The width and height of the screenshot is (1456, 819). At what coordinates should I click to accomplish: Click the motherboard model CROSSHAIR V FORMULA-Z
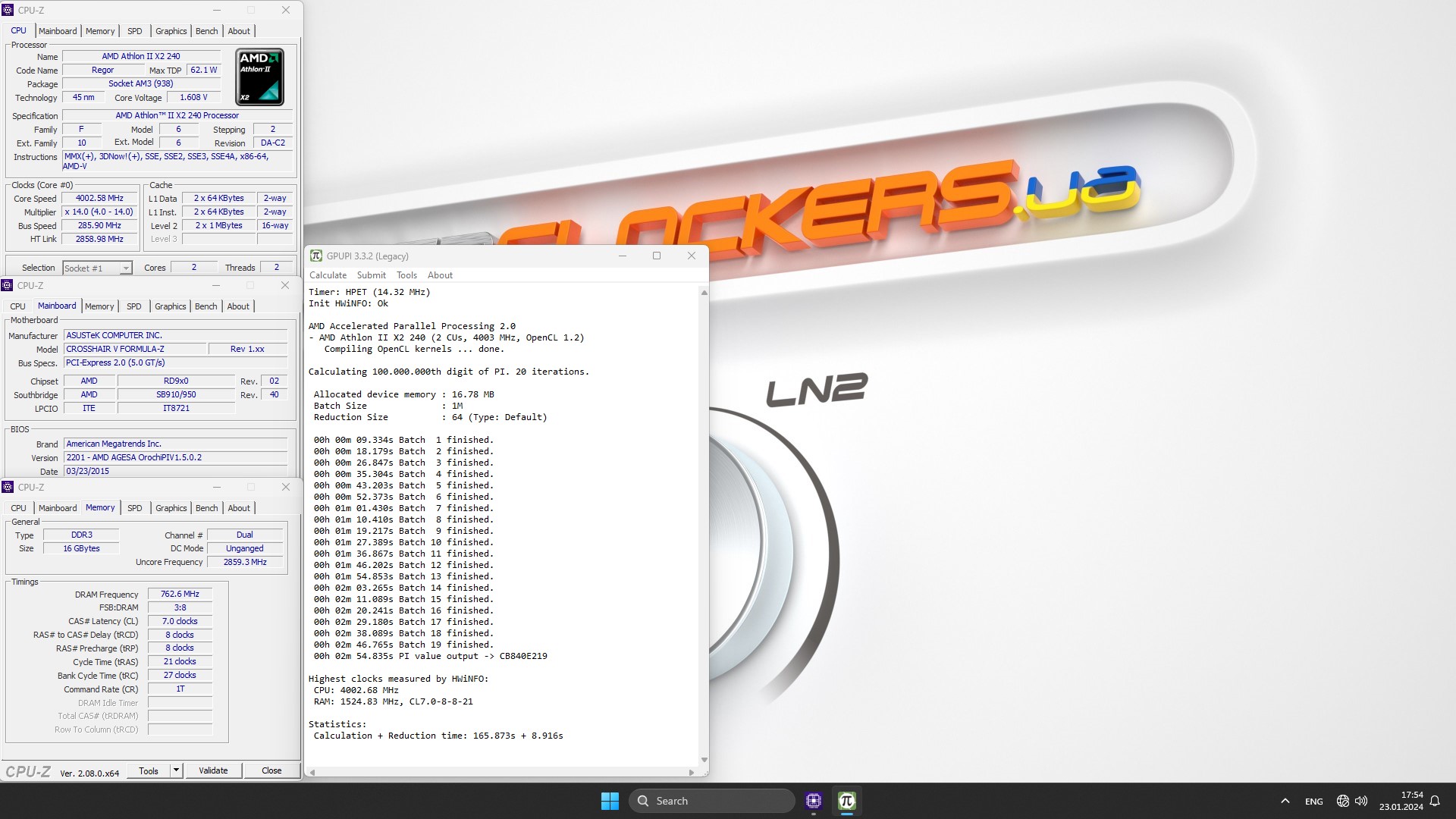click(135, 349)
